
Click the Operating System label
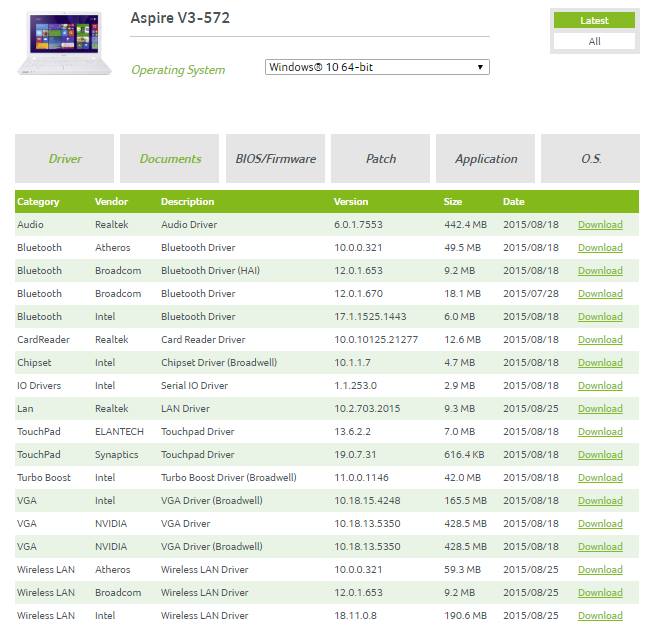point(178,70)
